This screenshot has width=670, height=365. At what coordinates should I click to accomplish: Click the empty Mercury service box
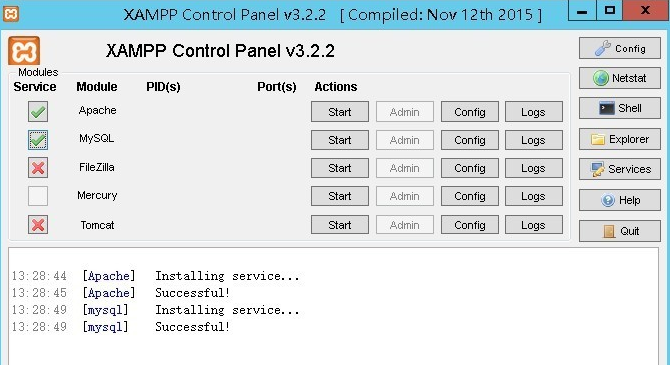(x=38, y=196)
